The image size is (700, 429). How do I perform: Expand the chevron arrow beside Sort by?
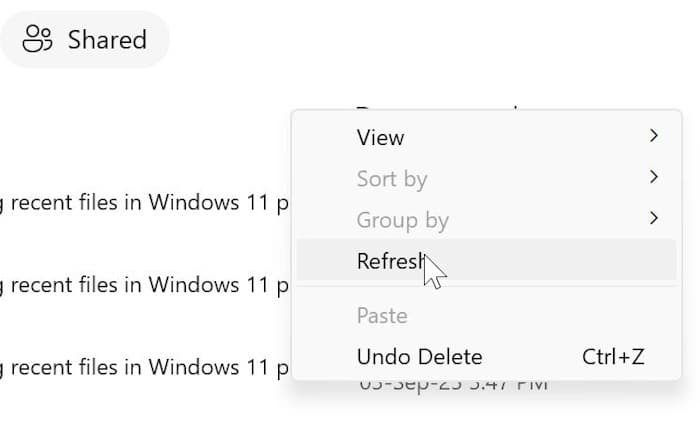[654, 178]
